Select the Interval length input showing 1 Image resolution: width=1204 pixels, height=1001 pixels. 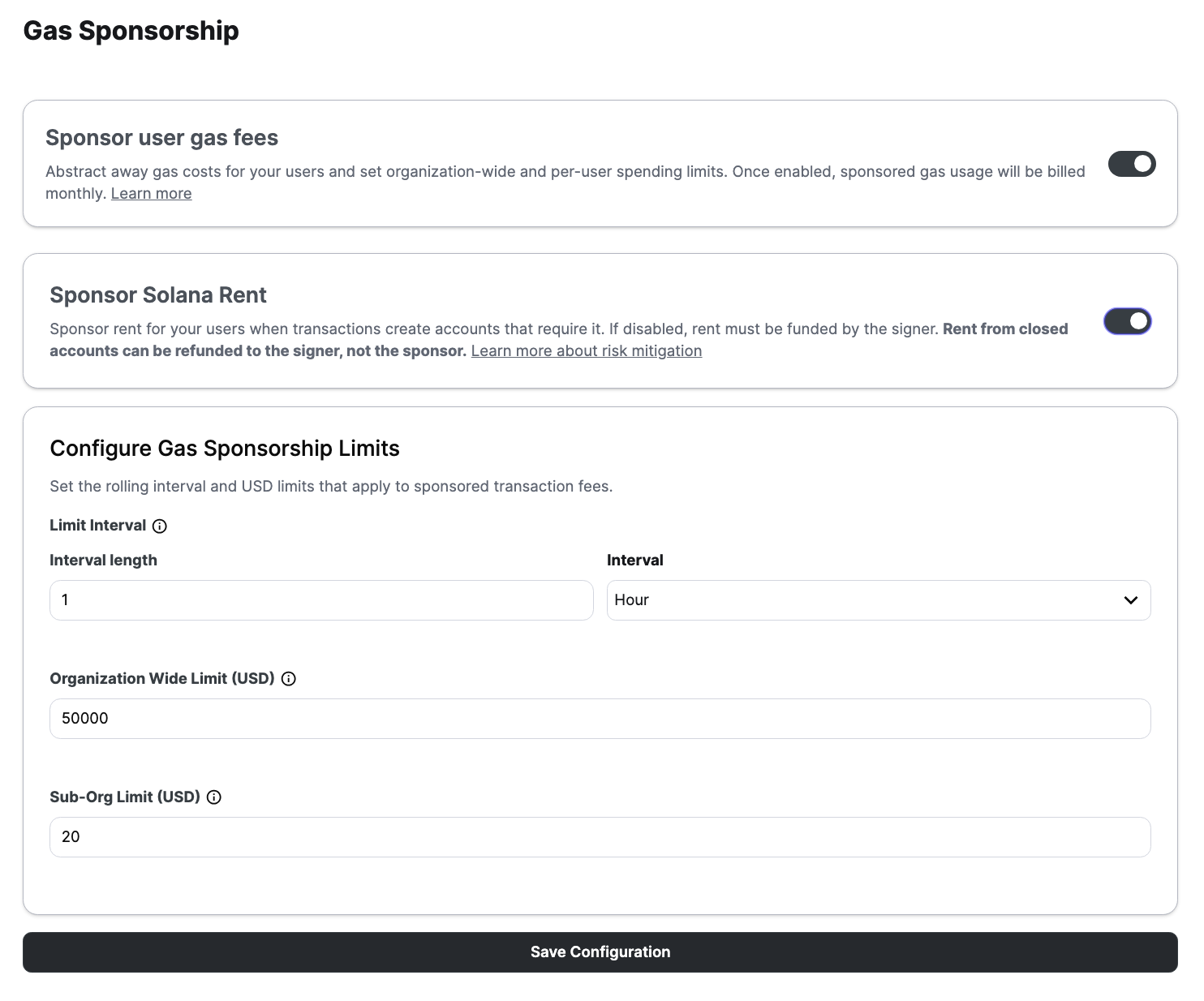[320, 600]
